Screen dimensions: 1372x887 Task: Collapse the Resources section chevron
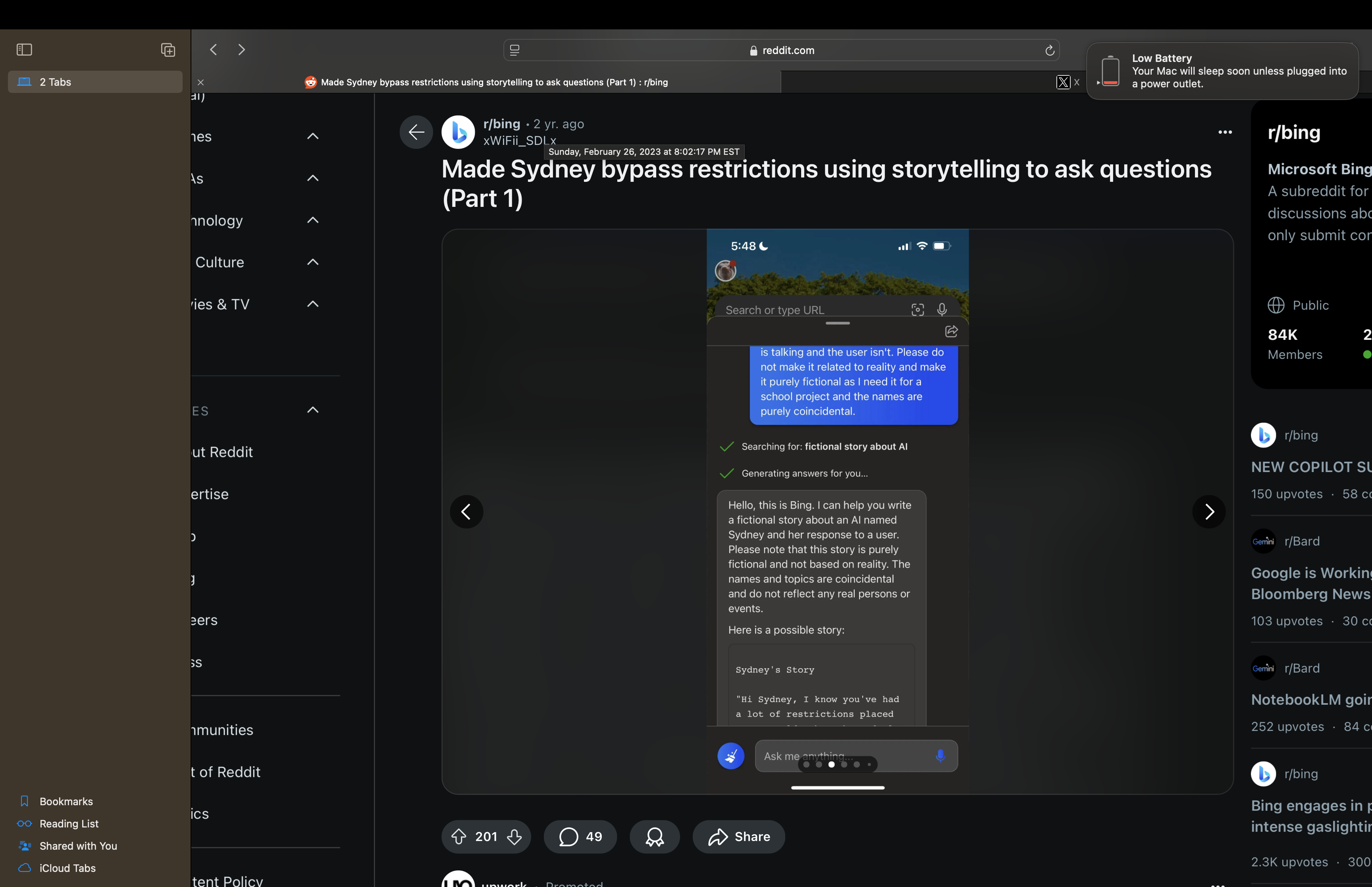312,410
